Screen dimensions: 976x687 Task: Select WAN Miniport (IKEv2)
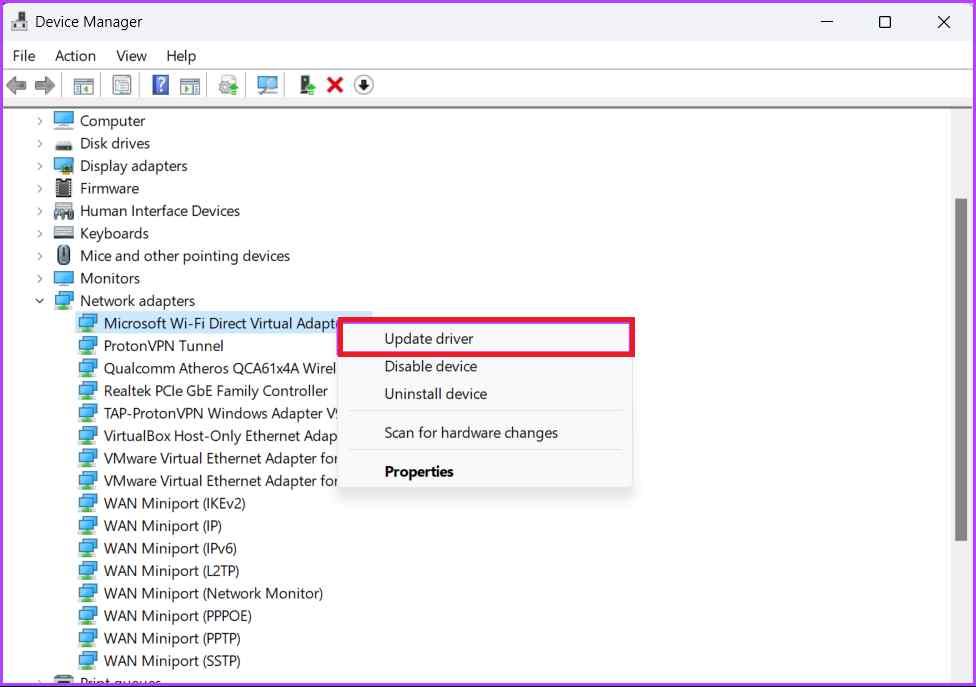175,503
